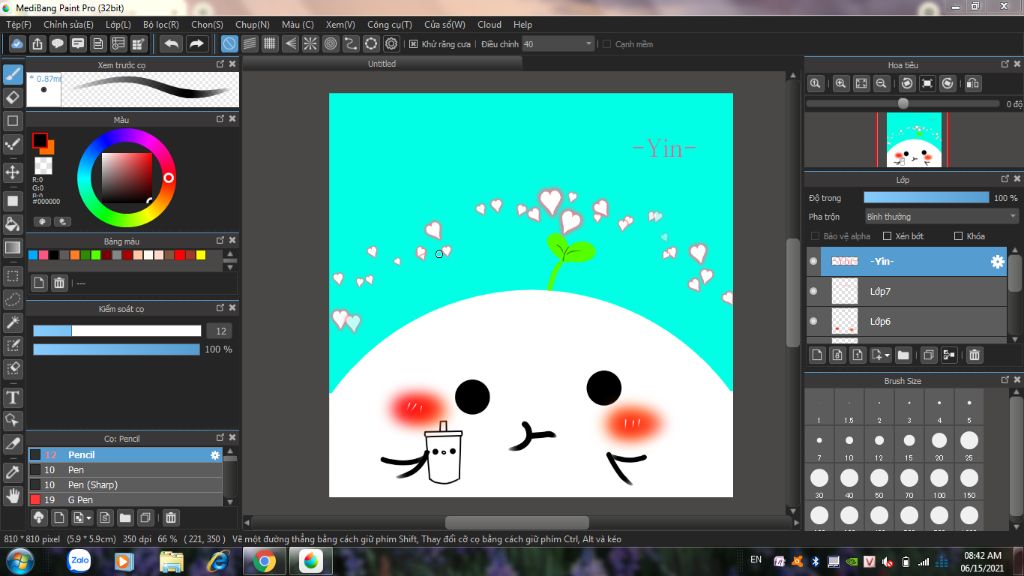Select the Text tool
Viewport: 1024px width, 576px height.
[13, 397]
